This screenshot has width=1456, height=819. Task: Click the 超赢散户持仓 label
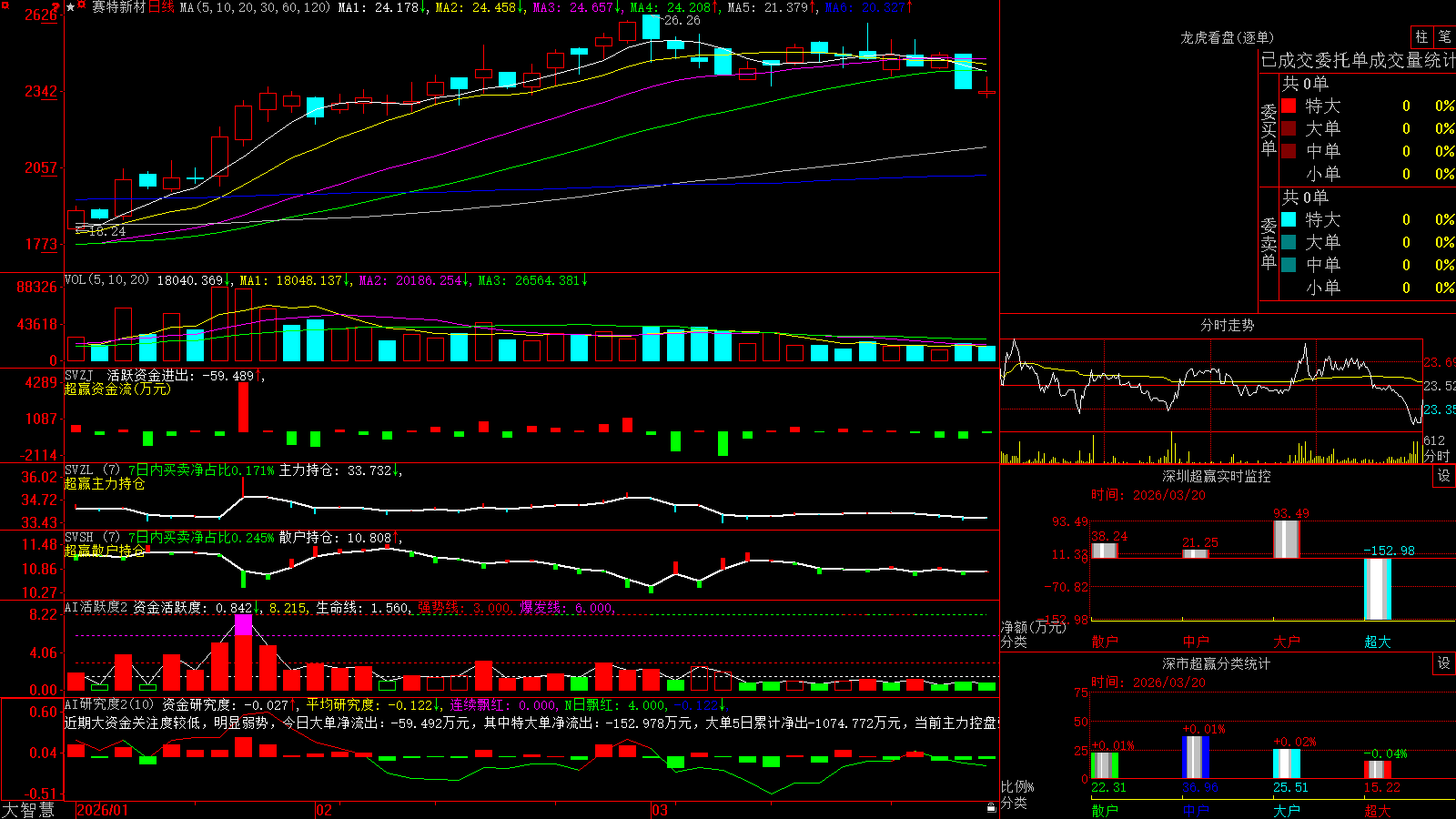(105, 551)
